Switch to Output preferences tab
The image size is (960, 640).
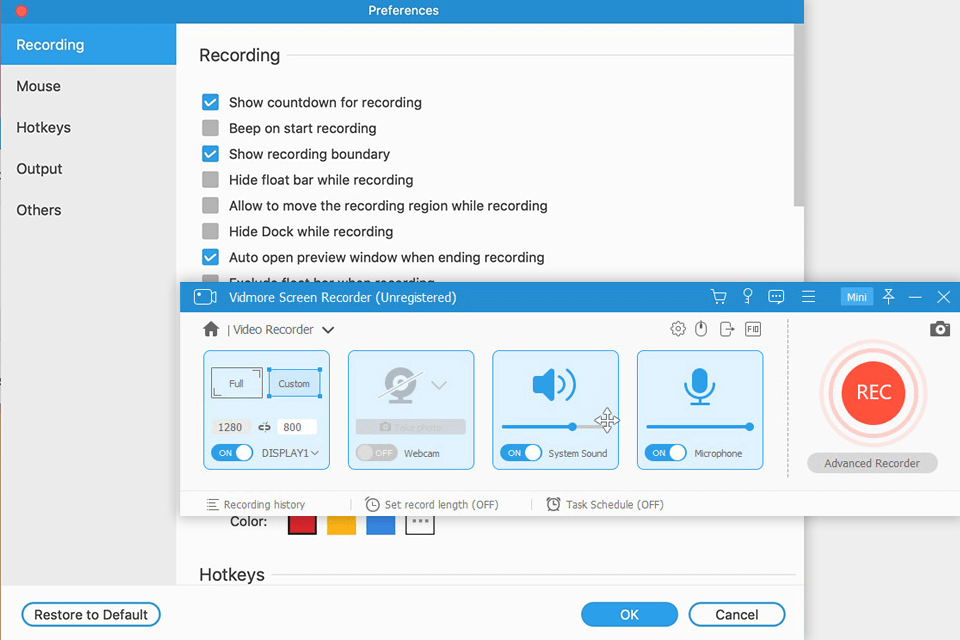89,169
